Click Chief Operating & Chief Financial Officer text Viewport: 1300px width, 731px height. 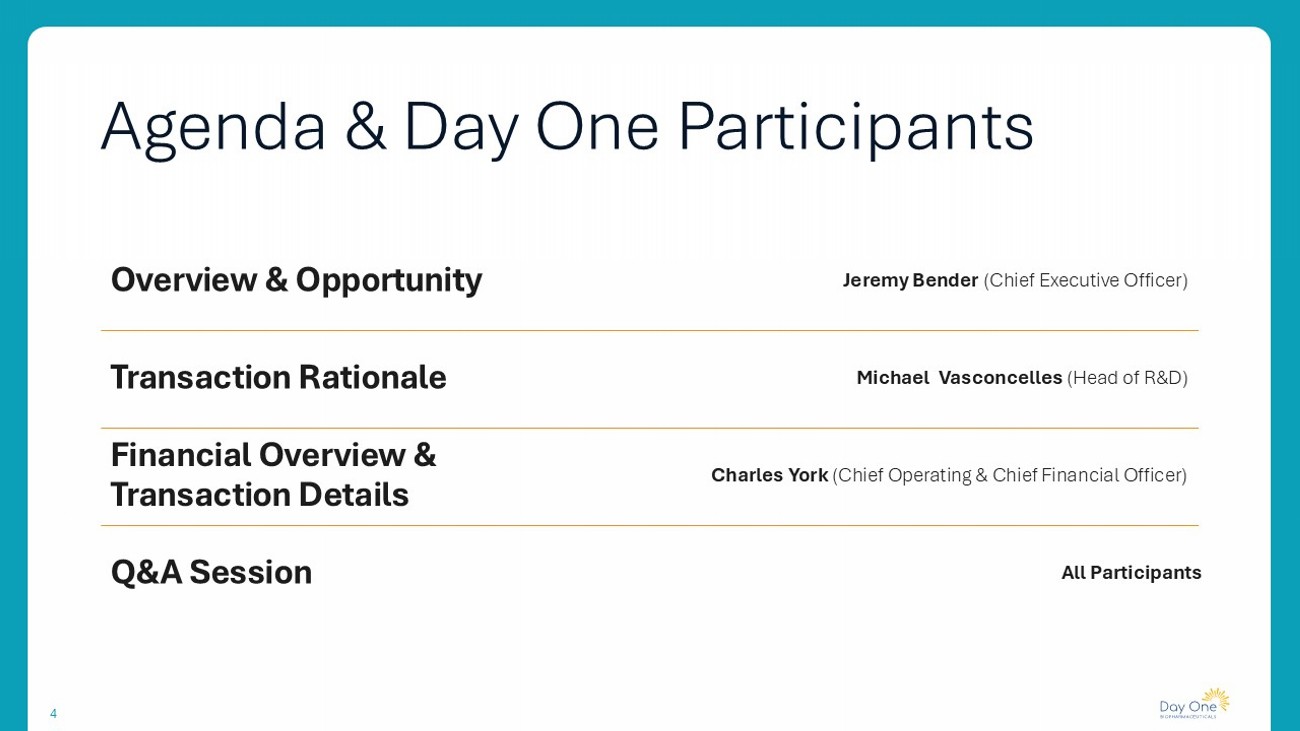click(1010, 475)
